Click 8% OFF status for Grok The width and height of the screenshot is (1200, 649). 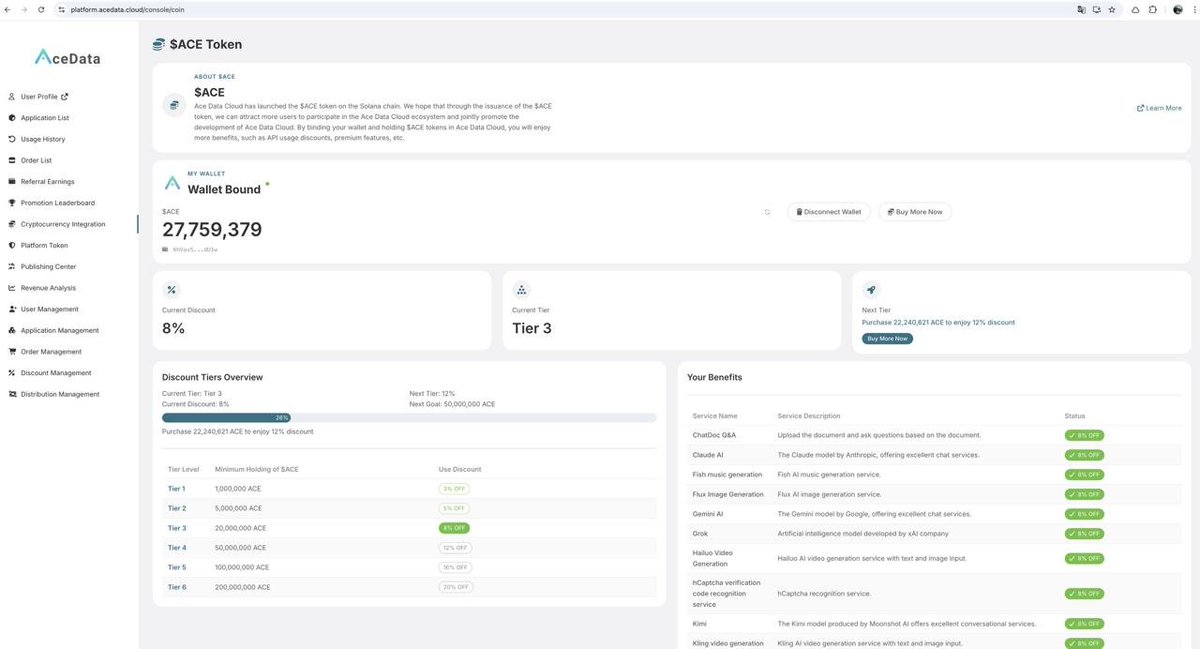pyautogui.click(x=1084, y=534)
